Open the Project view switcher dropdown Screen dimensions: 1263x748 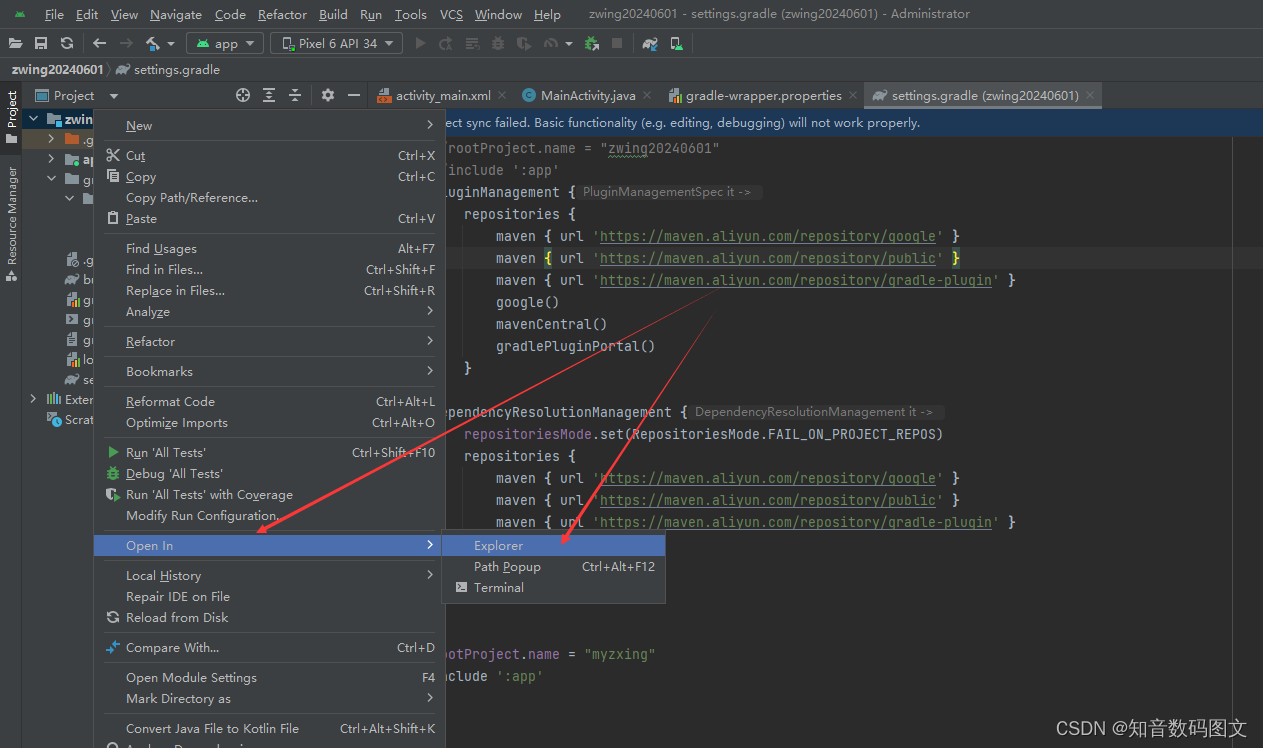click(x=112, y=95)
